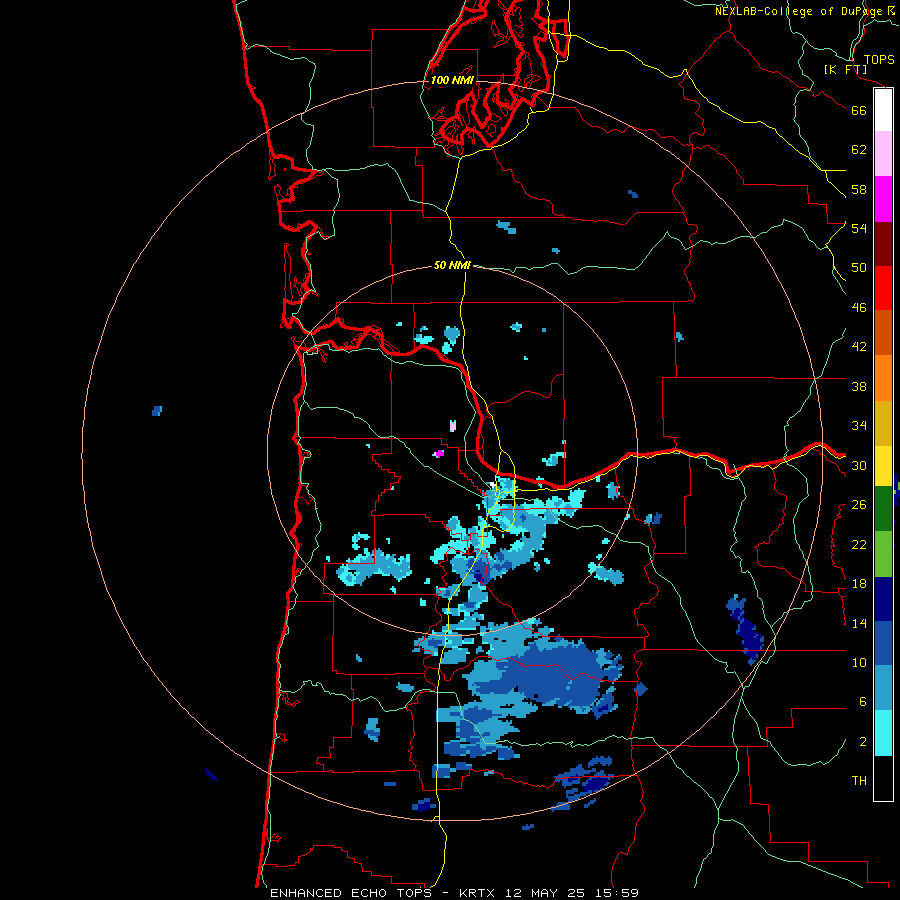Click the legend value 66
Image resolution: width=900 pixels, height=900 pixels.
859,110
